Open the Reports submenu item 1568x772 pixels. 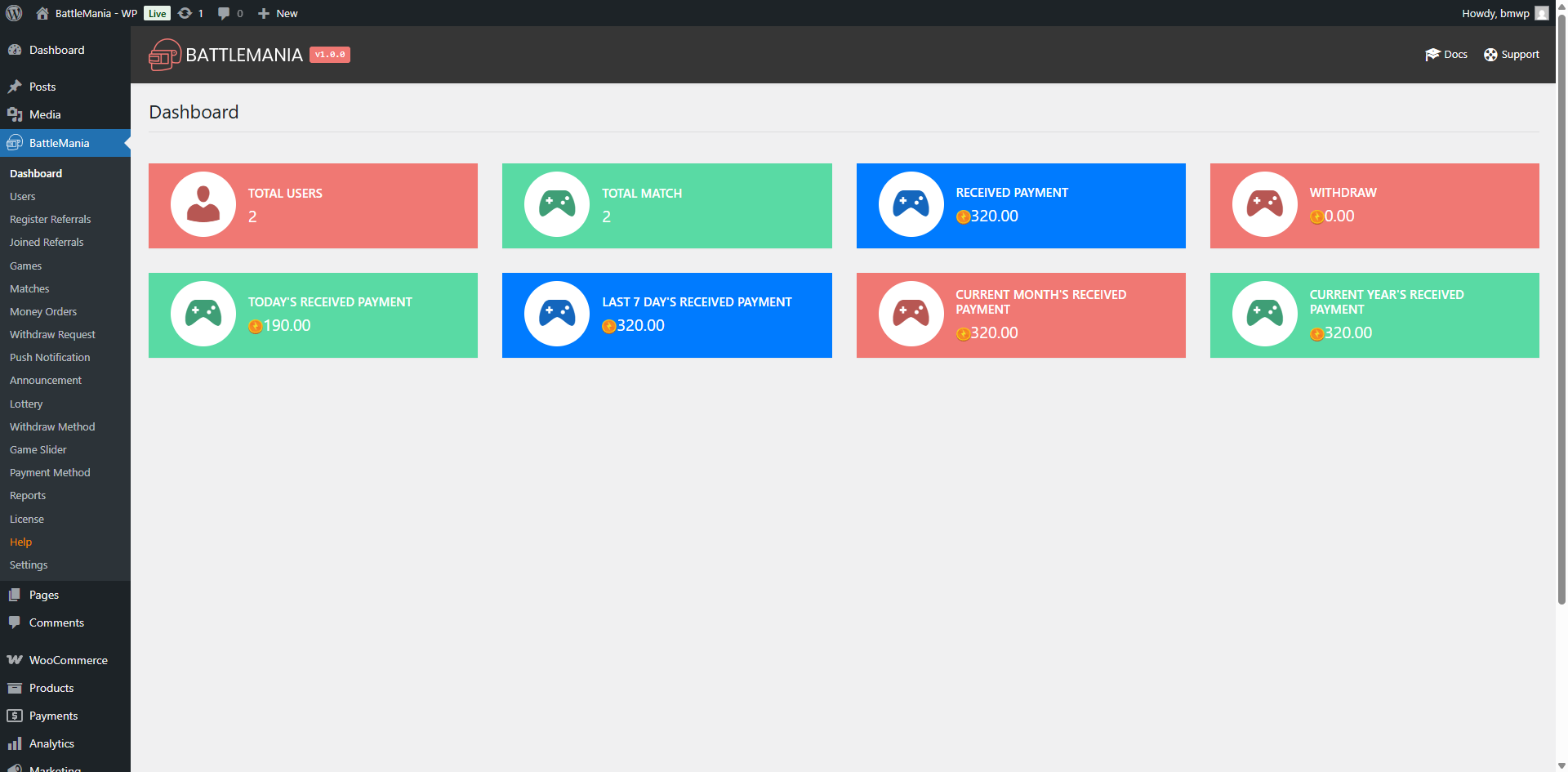point(28,496)
